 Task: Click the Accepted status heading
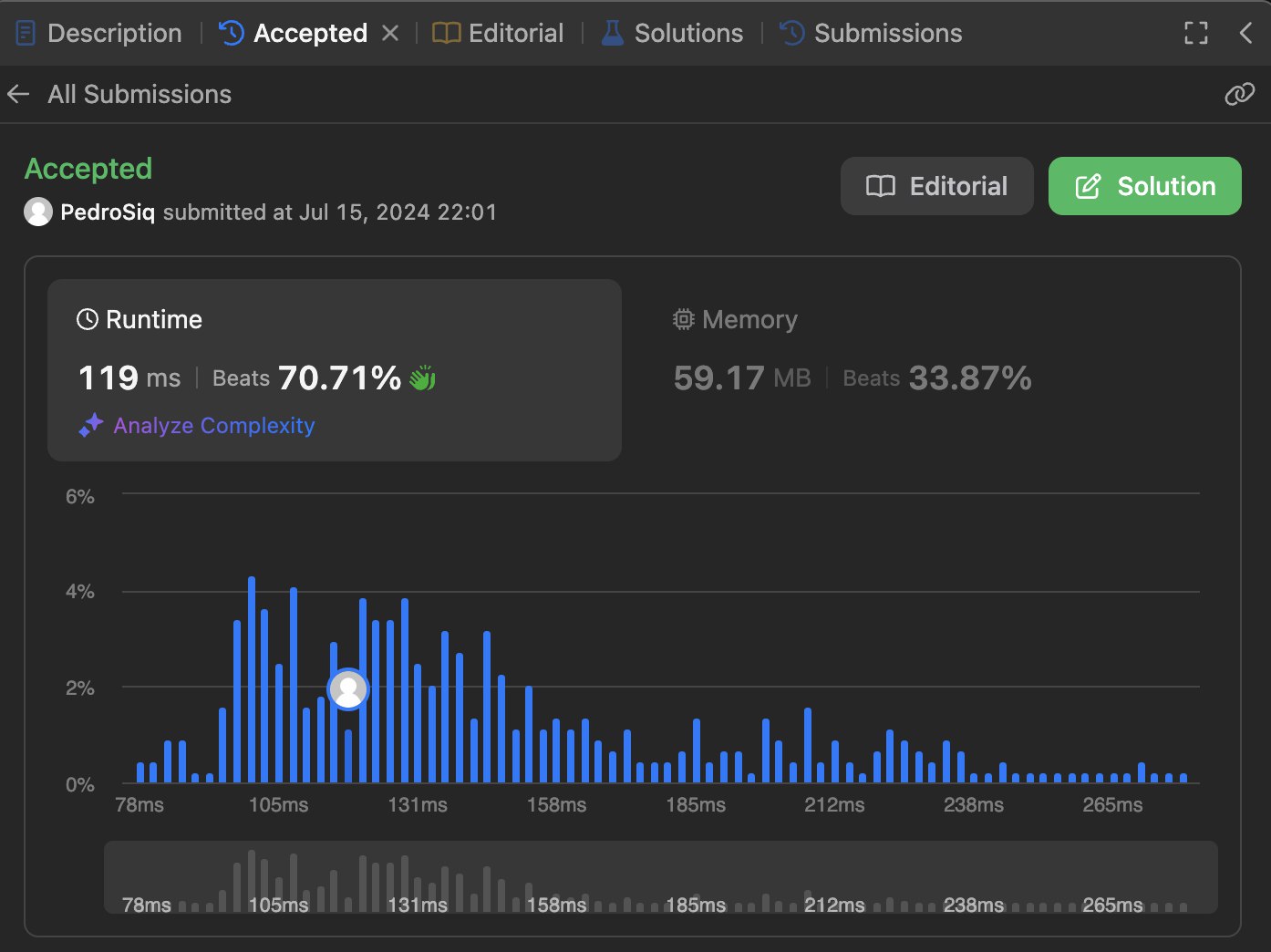[x=88, y=169]
